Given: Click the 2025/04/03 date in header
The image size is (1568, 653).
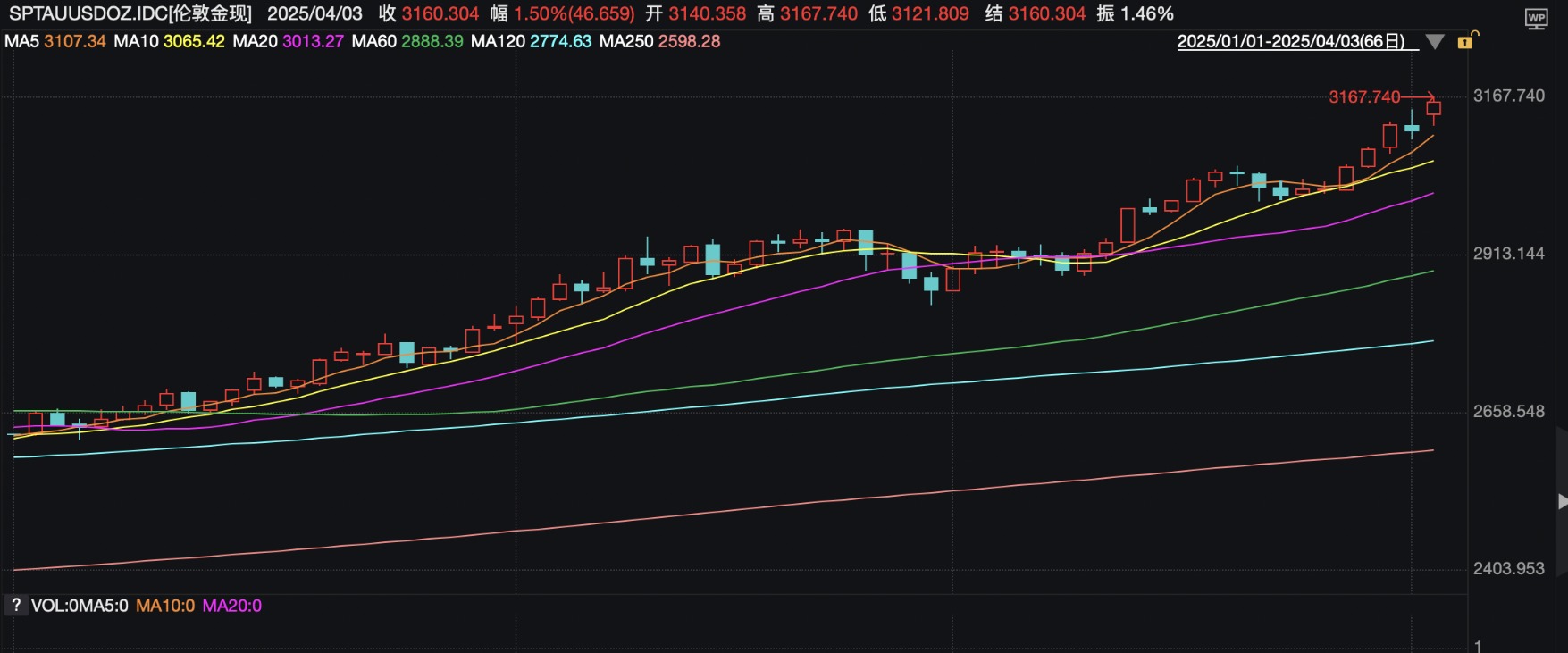Looking at the screenshot, I should point(314,14).
